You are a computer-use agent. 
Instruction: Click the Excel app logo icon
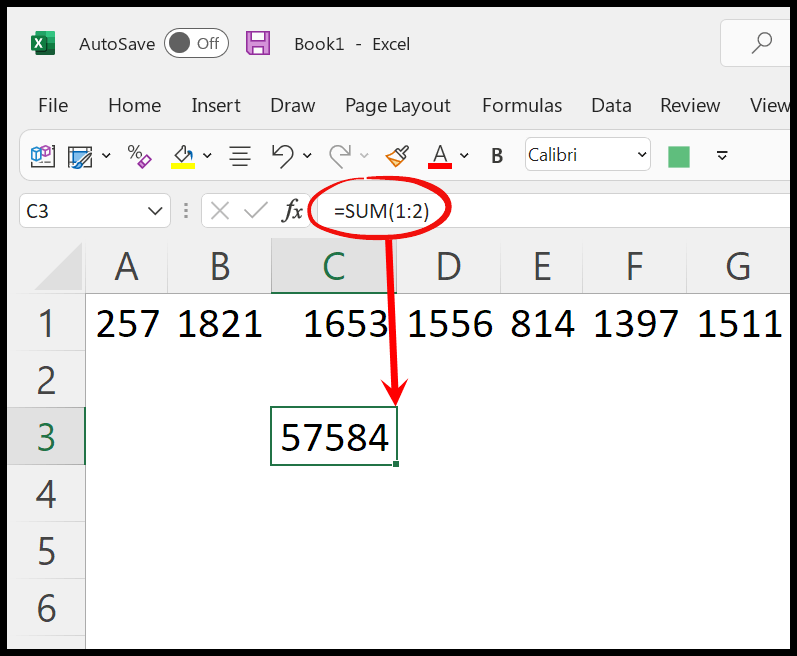pyautogui.click(x=43, y=44)
